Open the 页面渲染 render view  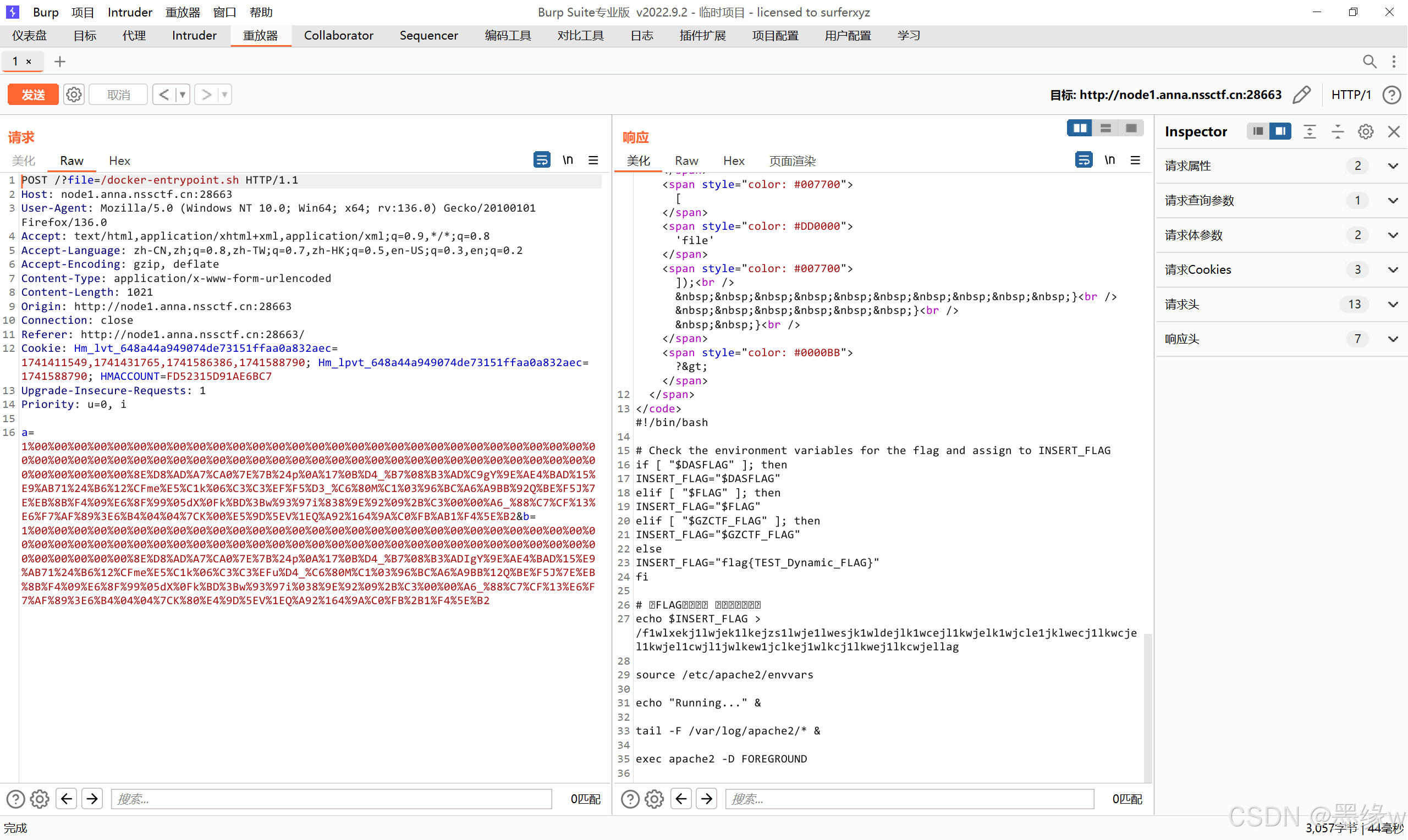(792, 161)
